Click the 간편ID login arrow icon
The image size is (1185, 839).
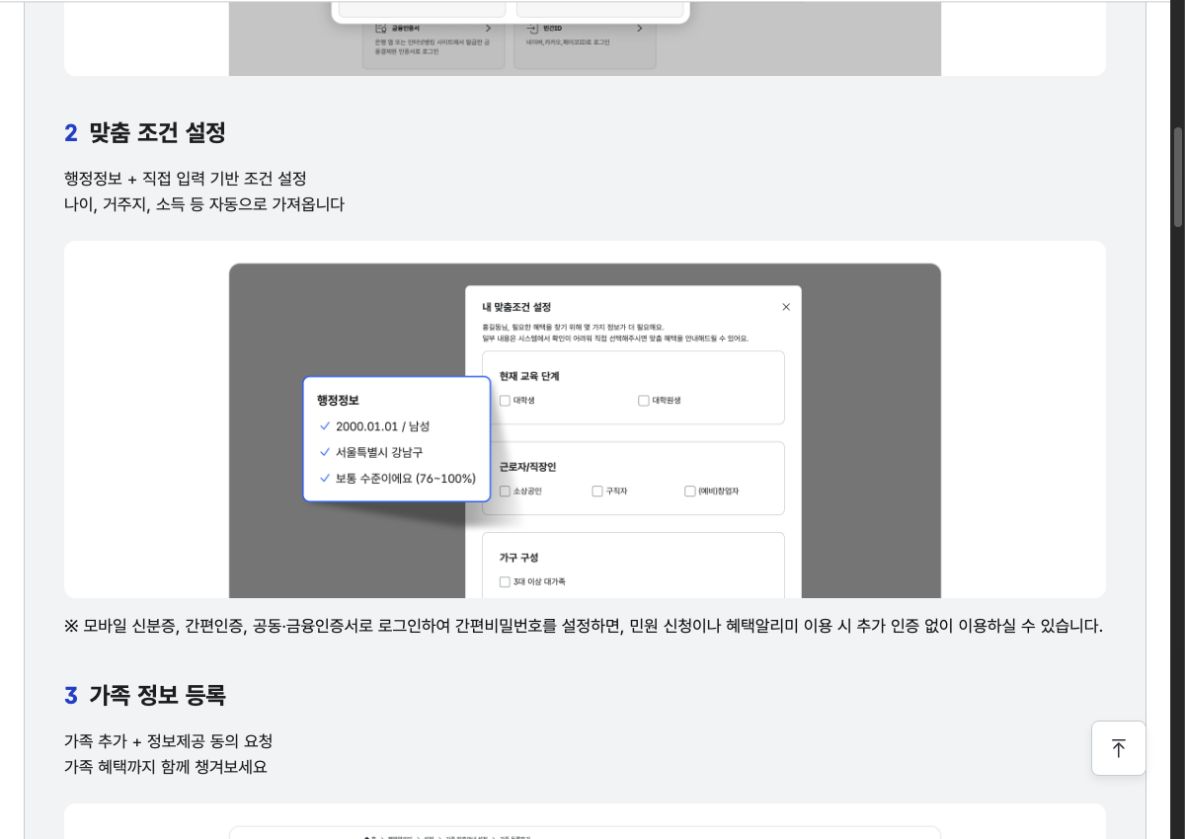(532, 28)
